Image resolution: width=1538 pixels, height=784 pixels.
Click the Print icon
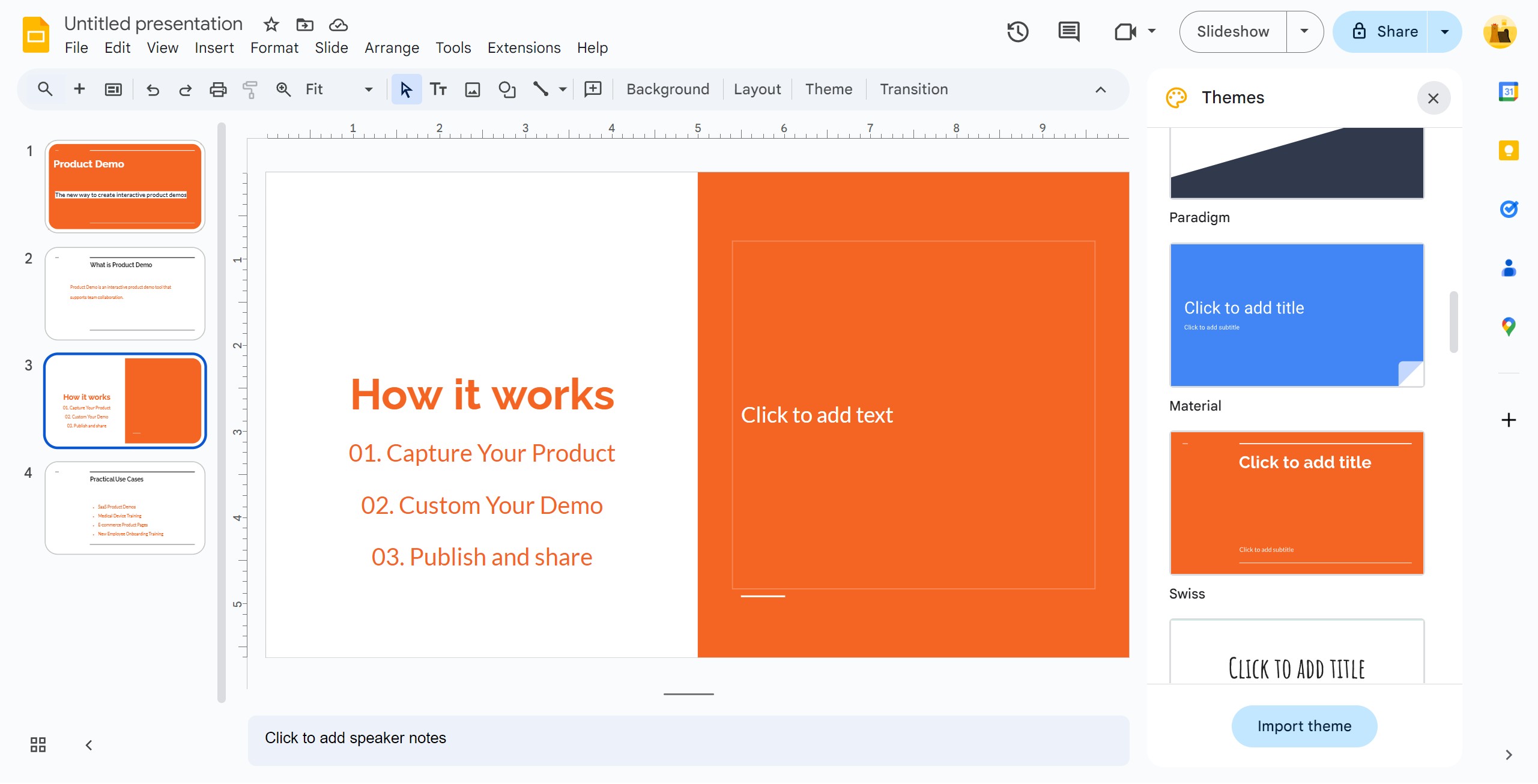tap(217, 89)
